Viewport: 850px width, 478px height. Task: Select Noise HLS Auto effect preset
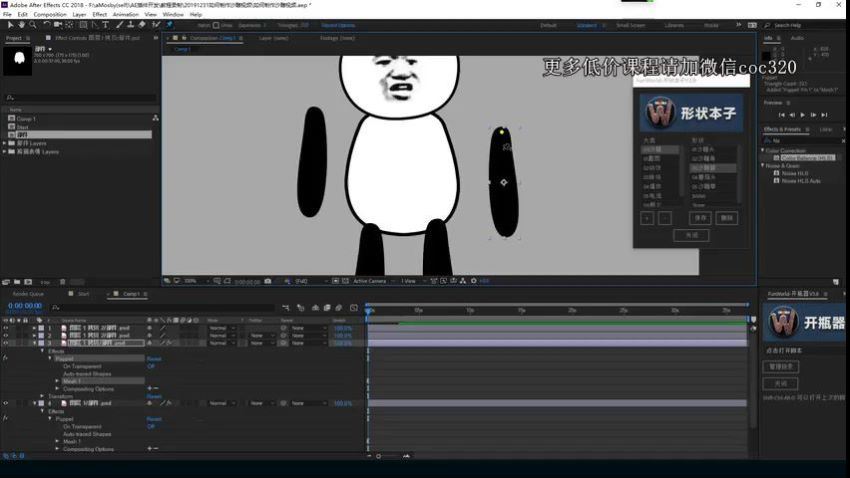point(801,181)
